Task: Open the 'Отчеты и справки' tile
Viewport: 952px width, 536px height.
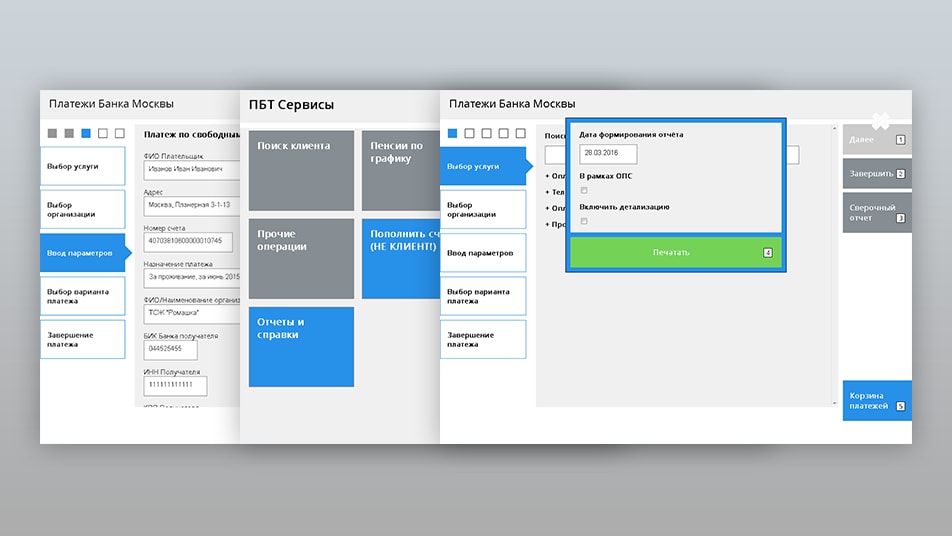Action: tap(301, 347)
